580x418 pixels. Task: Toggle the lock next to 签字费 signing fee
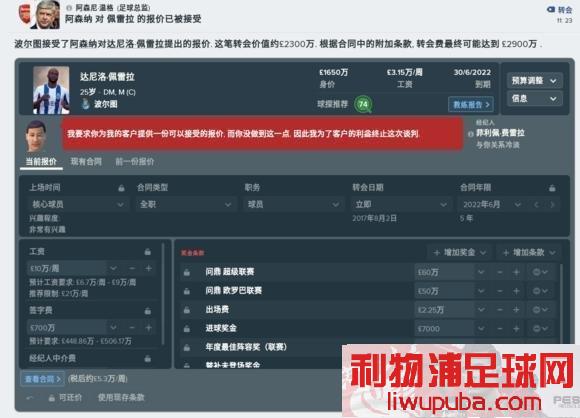tap(148, 311)
